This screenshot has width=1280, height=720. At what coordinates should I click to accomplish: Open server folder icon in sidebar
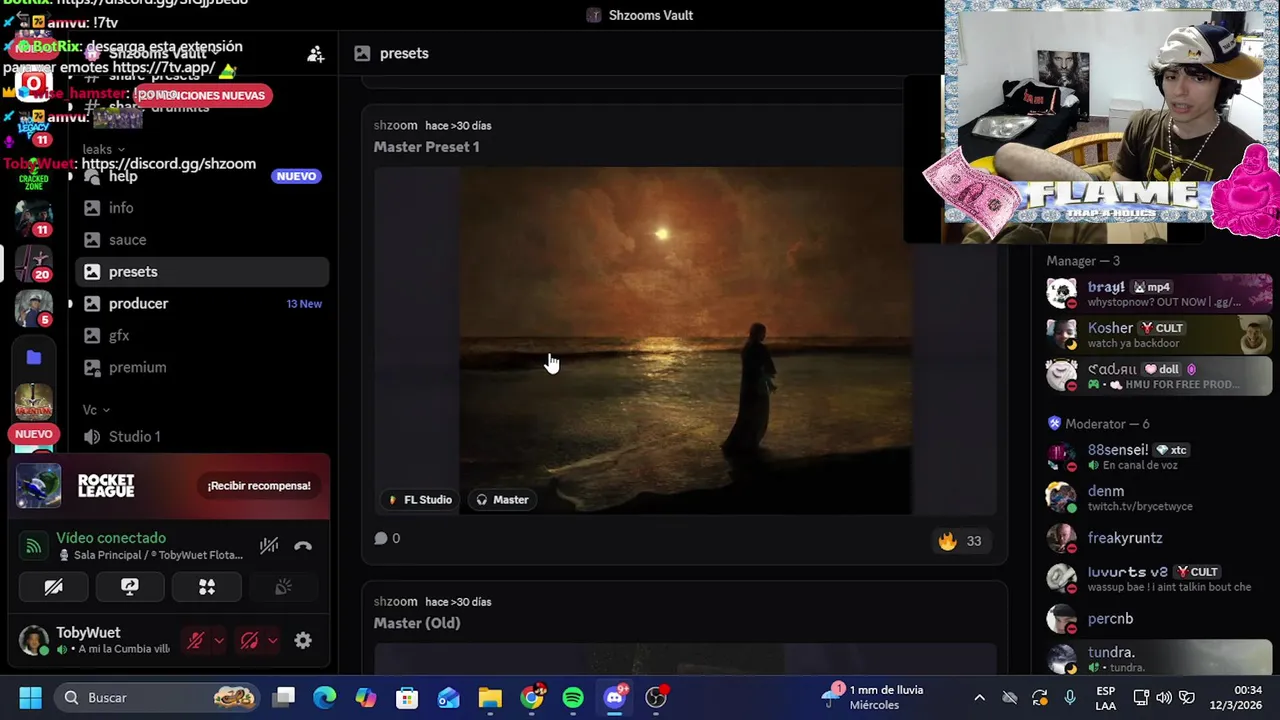33,357
